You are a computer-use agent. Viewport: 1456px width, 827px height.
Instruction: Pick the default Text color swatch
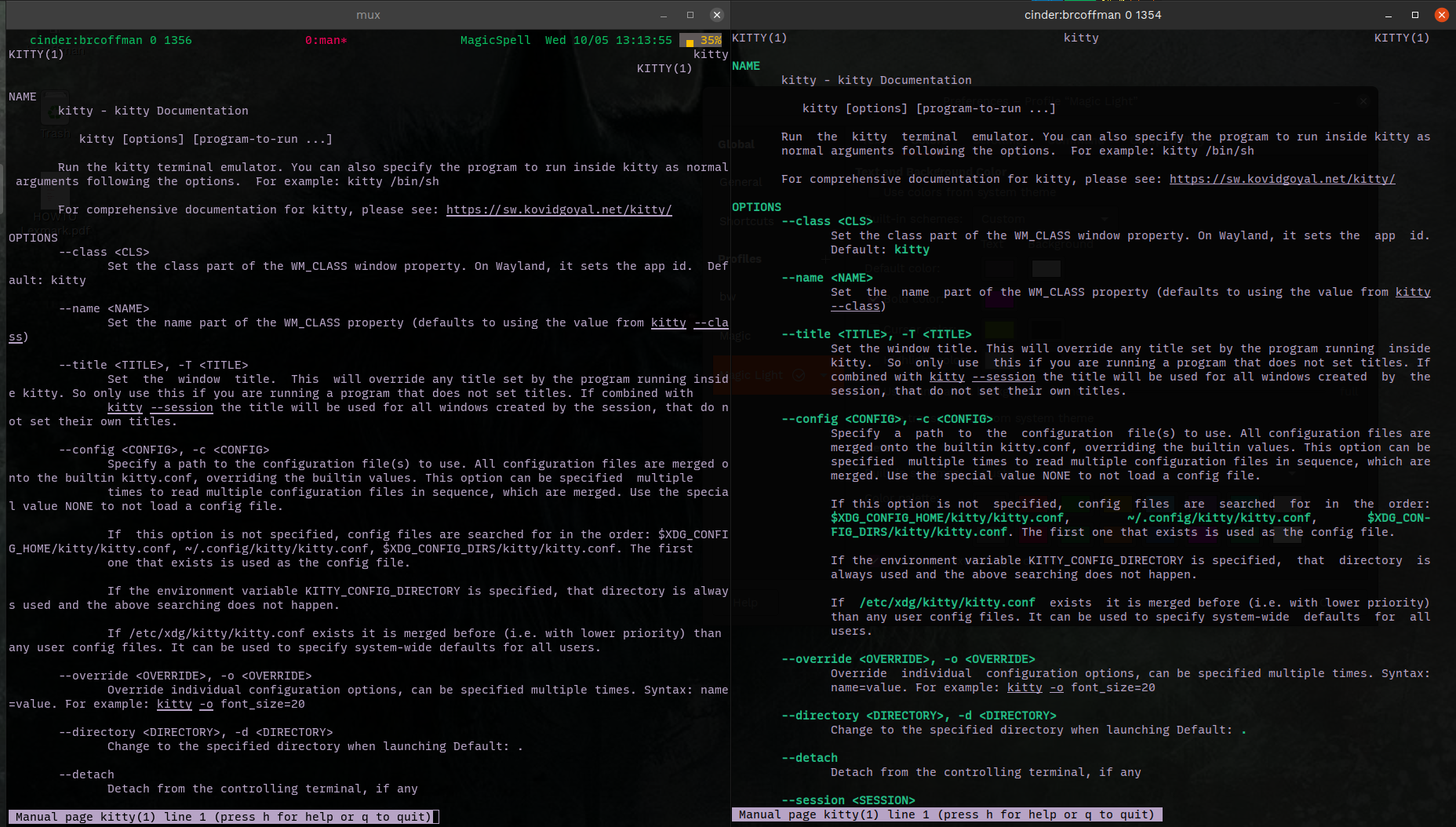[x=999, y=268]
